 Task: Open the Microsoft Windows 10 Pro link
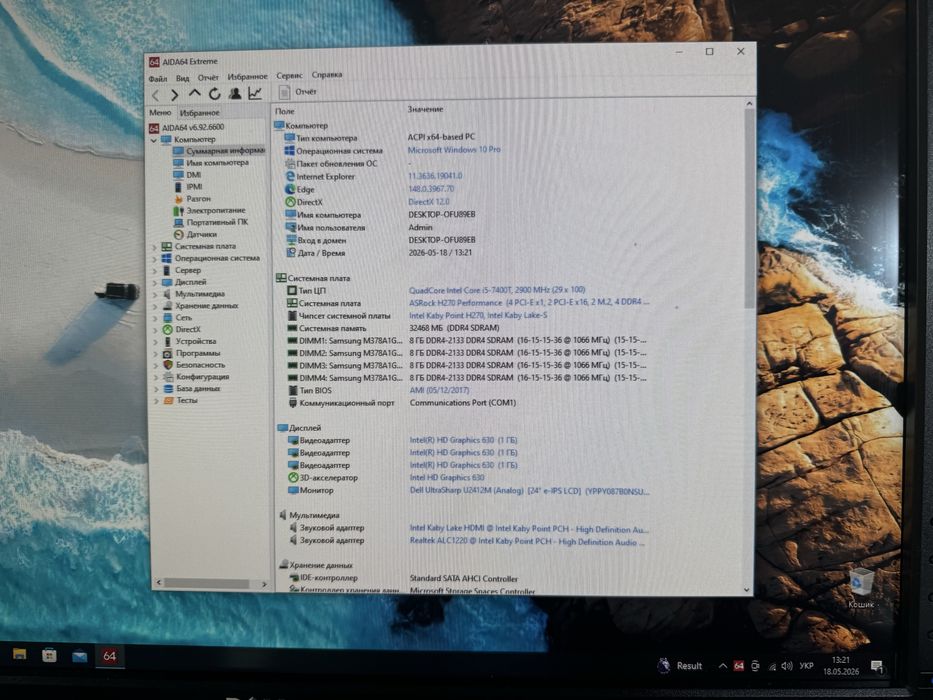tap(454, 150)
